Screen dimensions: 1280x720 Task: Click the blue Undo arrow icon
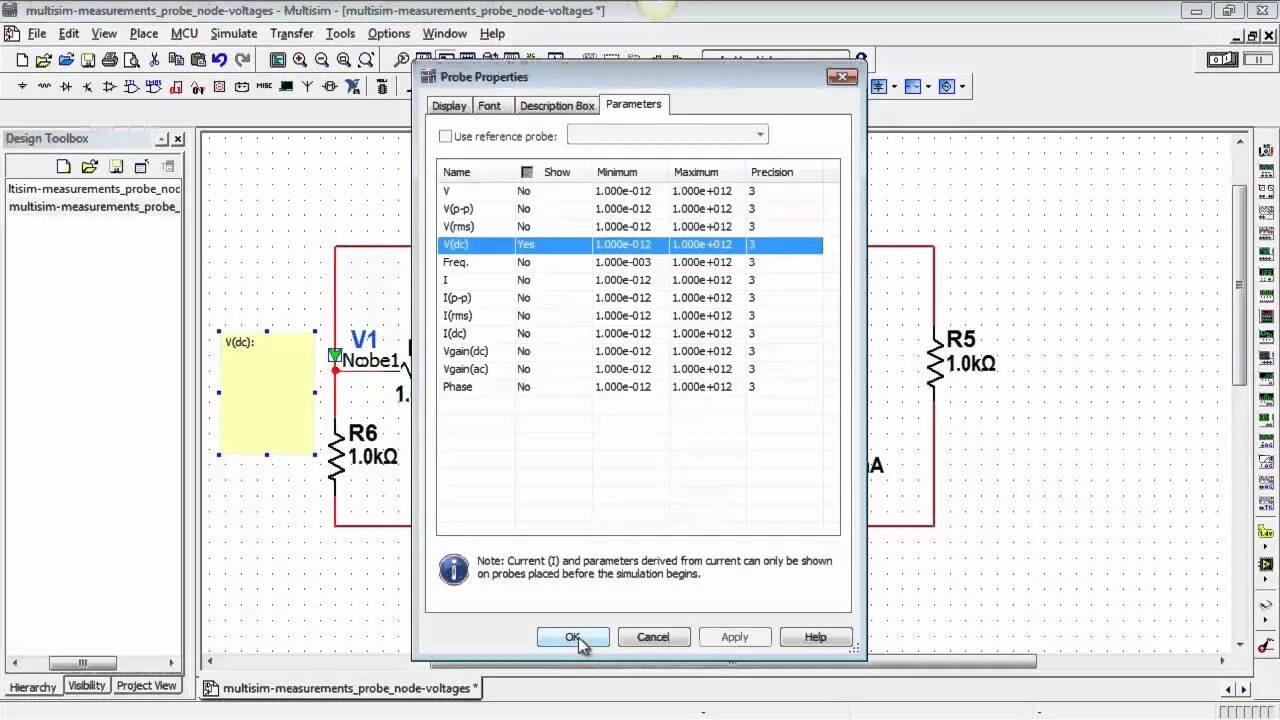point(219,60)
